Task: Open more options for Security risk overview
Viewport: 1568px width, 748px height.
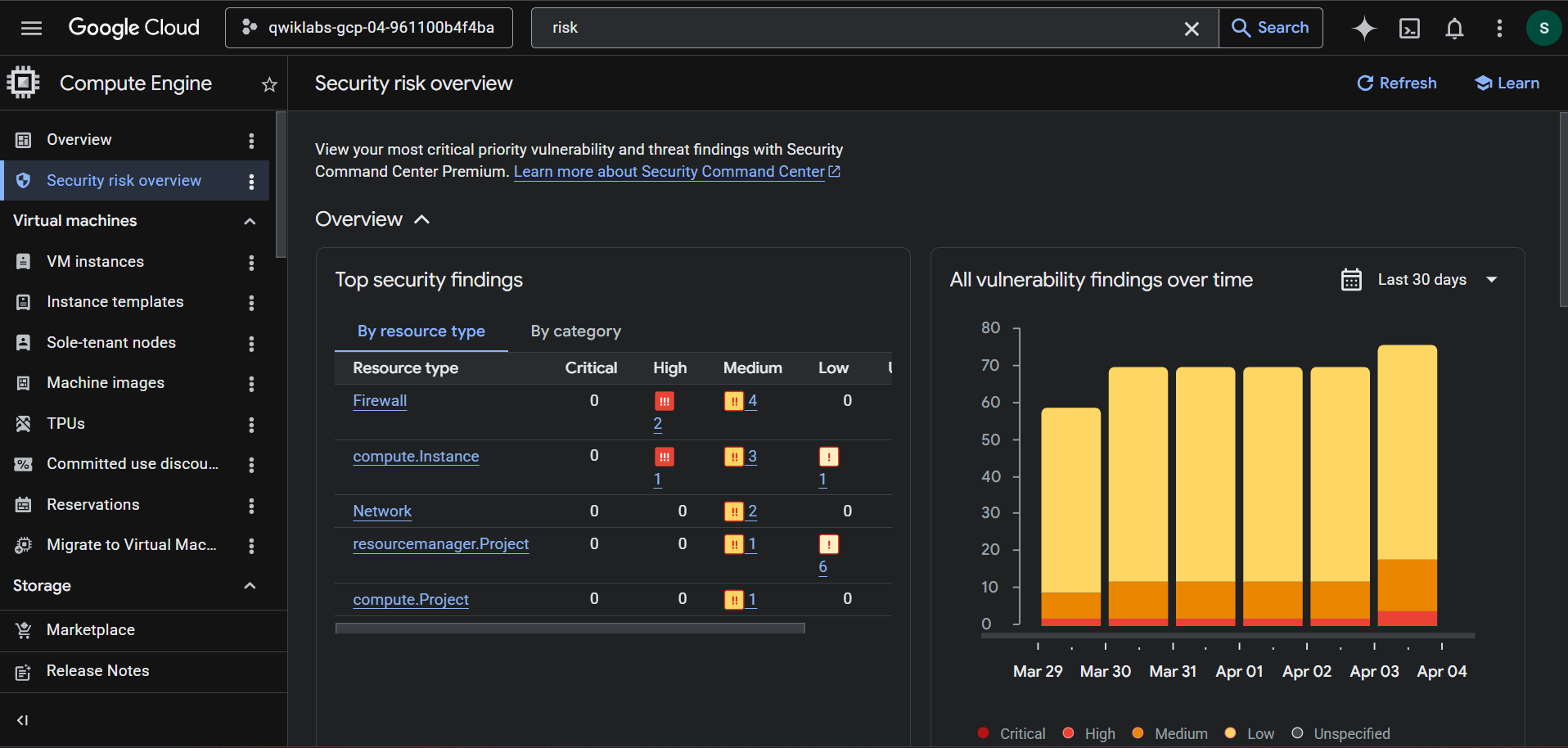Action: (x=251, y=182)
